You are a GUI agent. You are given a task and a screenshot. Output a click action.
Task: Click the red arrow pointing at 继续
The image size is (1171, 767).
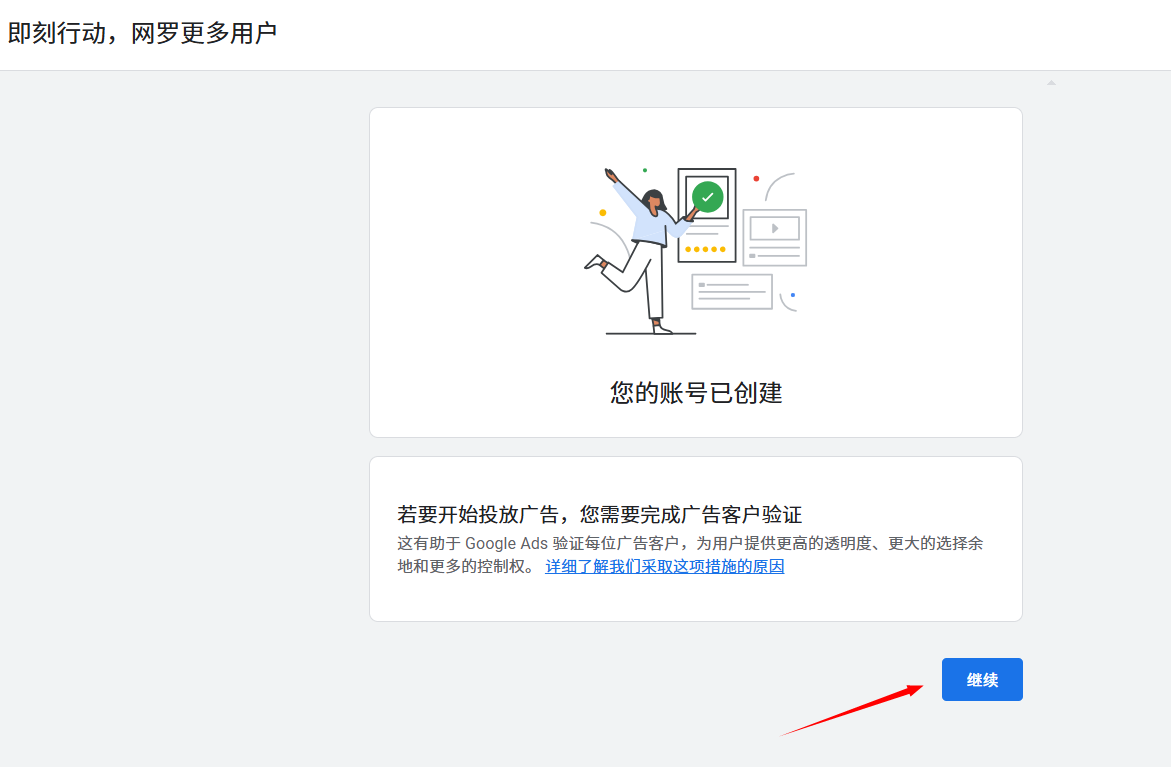tap(850, 711)
